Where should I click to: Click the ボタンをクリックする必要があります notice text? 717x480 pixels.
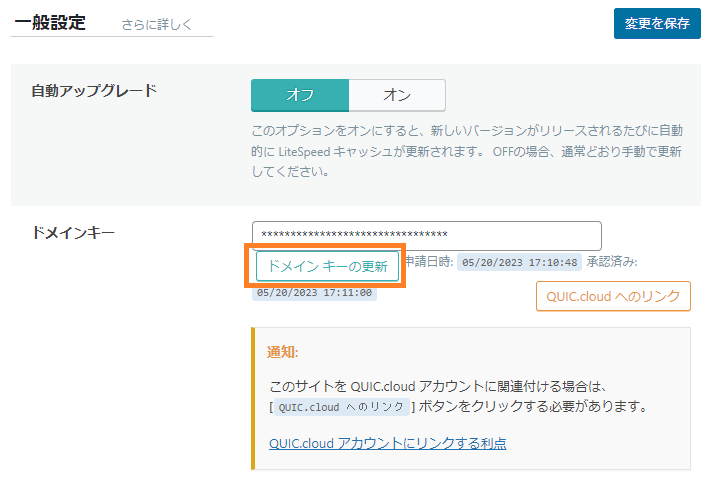pos(534,407)
